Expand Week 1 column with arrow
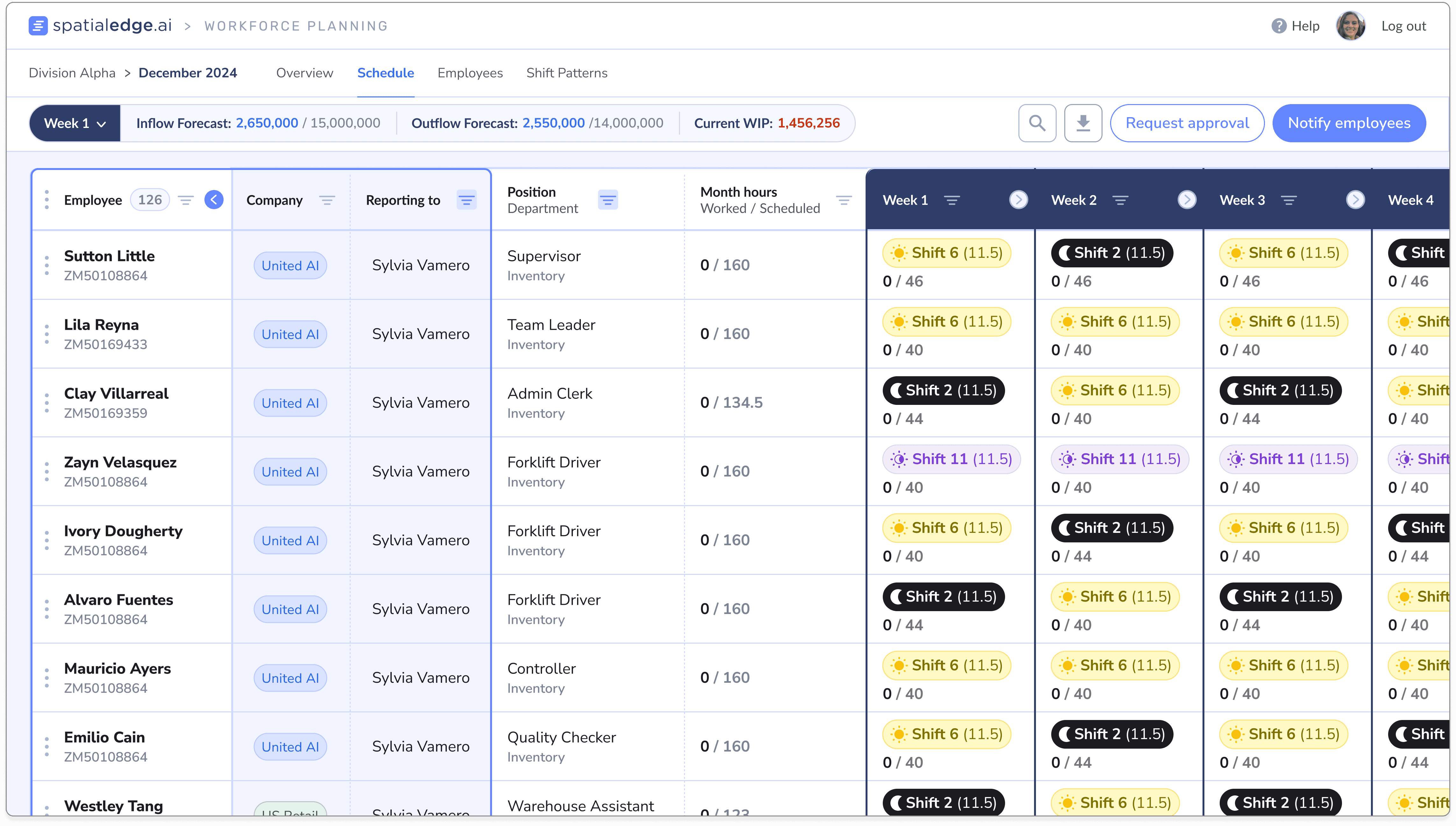1456x826 pixels. 1018,200
